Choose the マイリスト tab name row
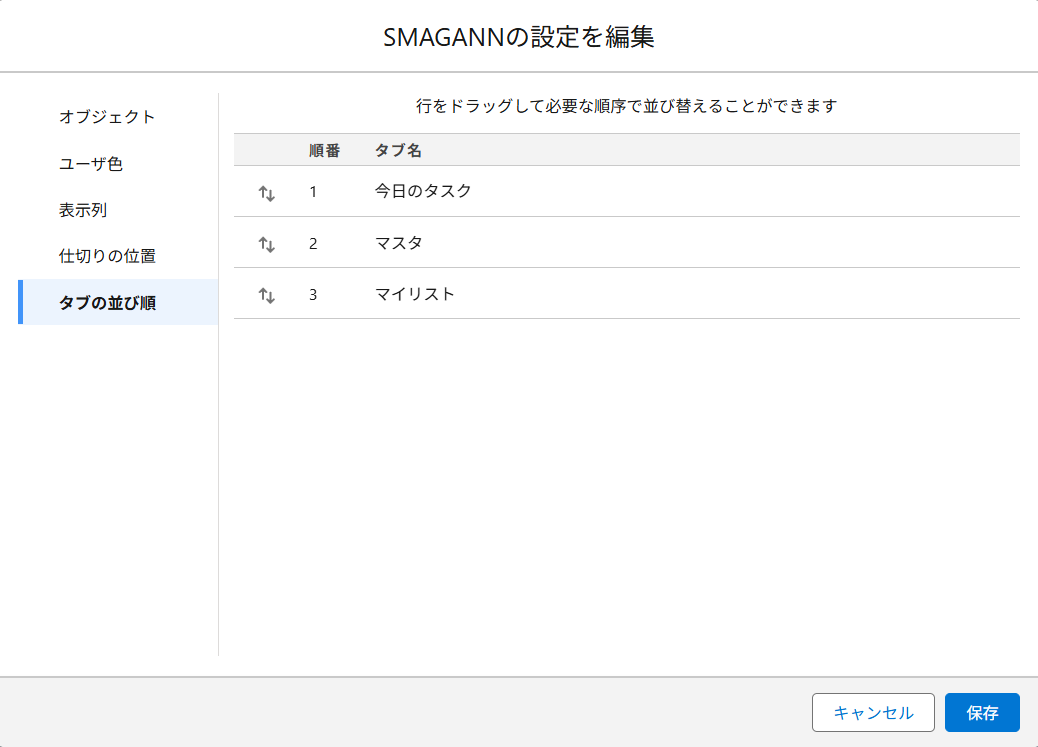 415,294
